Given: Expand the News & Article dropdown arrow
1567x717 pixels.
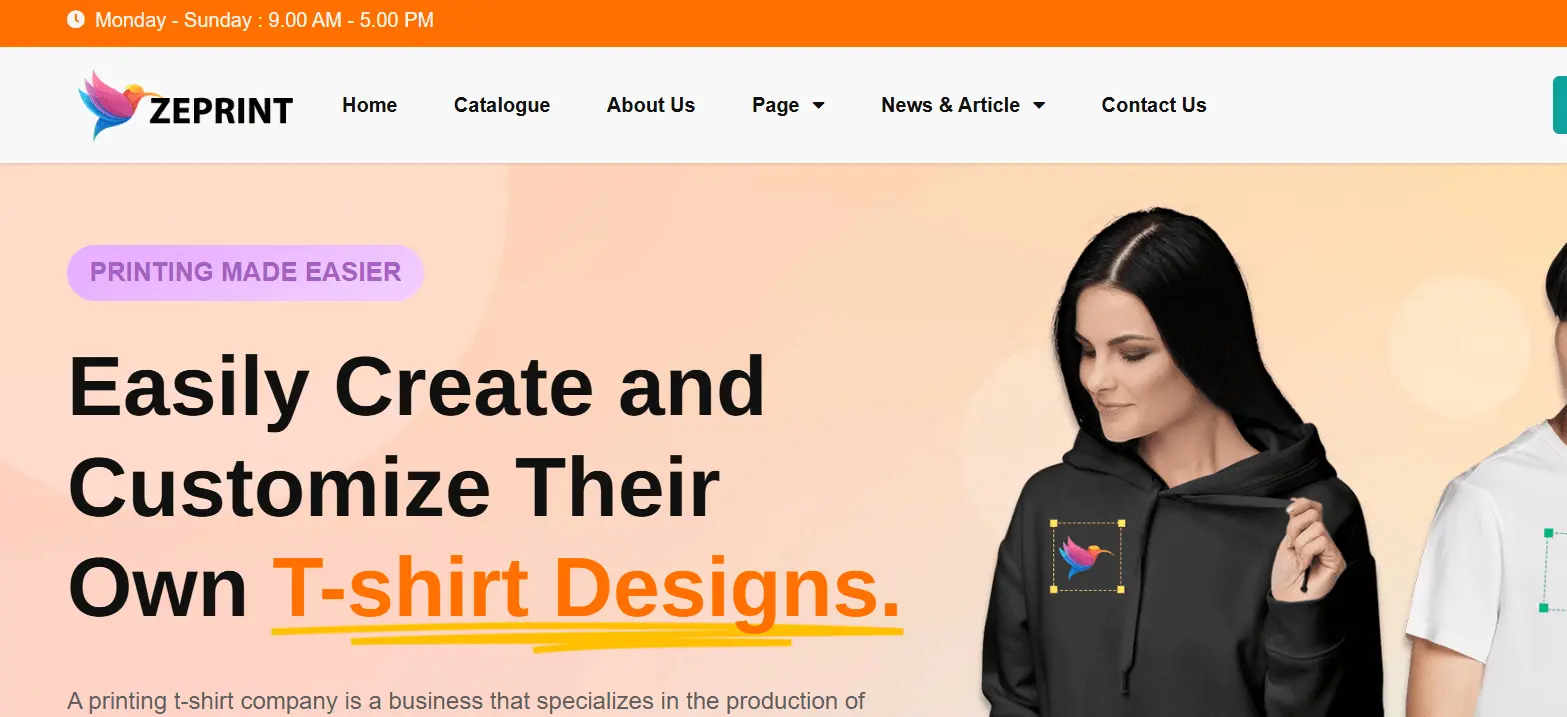Looking at the screenshot, I should (x=1039, y=106).
